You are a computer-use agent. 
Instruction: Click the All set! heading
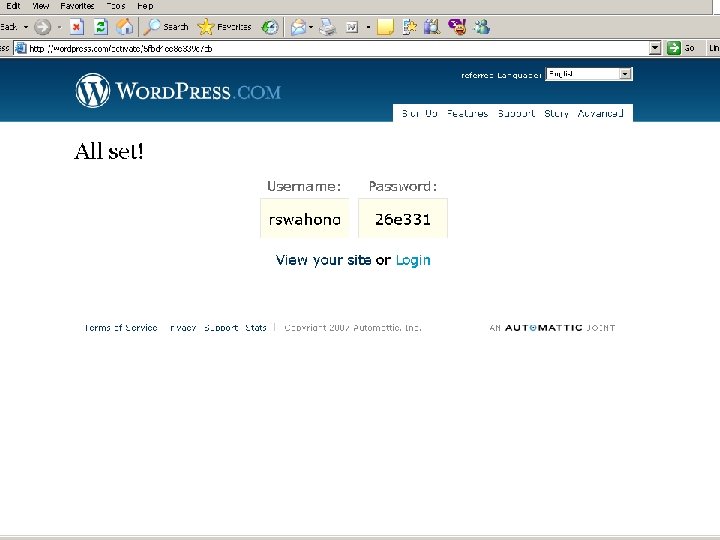coord(109,151)
